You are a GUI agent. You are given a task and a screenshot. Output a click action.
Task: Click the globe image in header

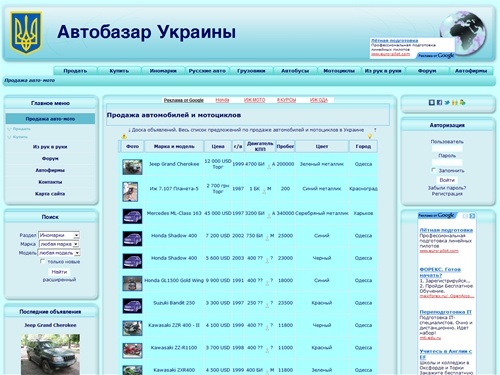click(463, 33)
